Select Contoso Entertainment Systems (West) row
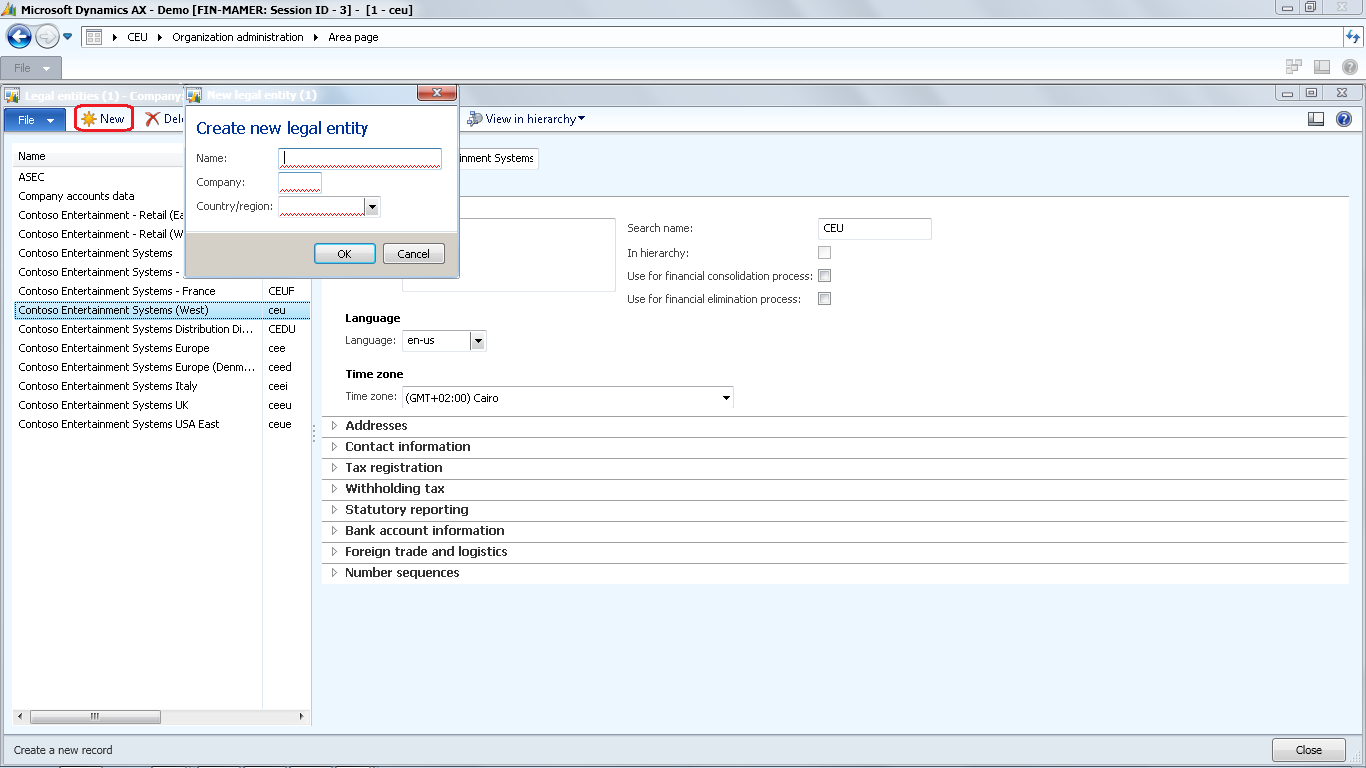The width and height of the screenshot is (1366, 768). point(162,310)
